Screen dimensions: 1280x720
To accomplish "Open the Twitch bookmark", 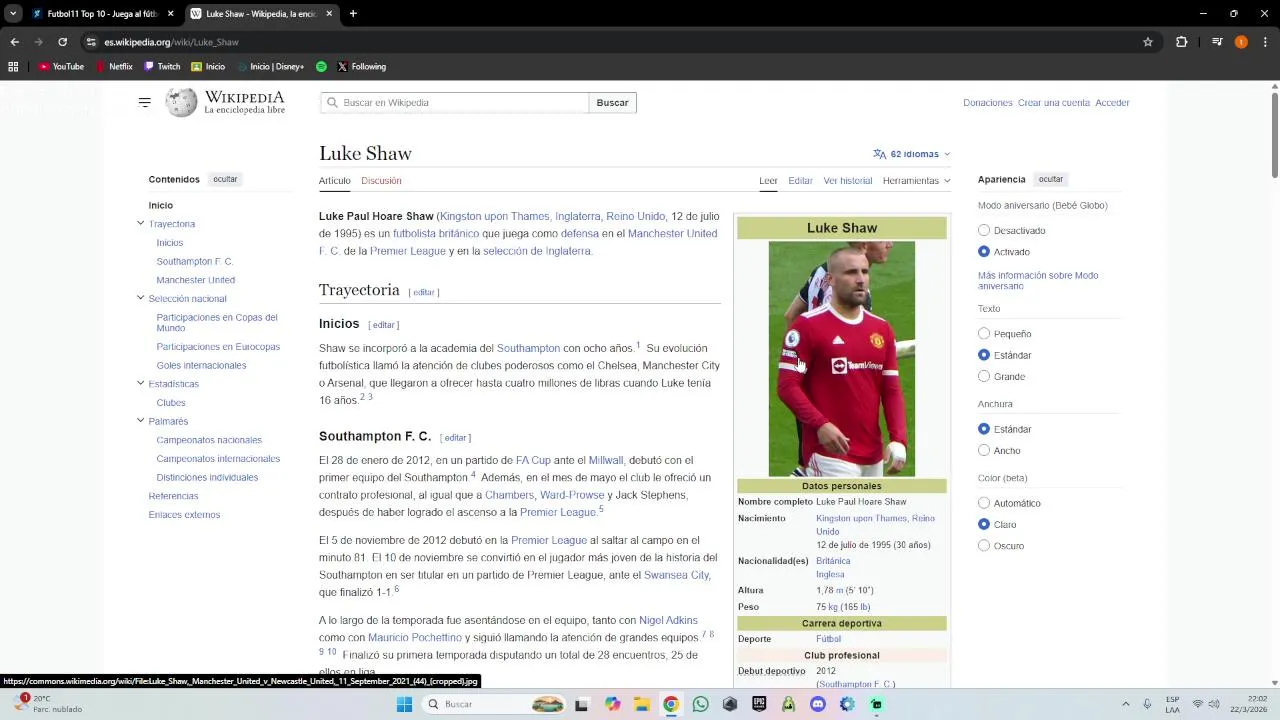I will 162,67.
